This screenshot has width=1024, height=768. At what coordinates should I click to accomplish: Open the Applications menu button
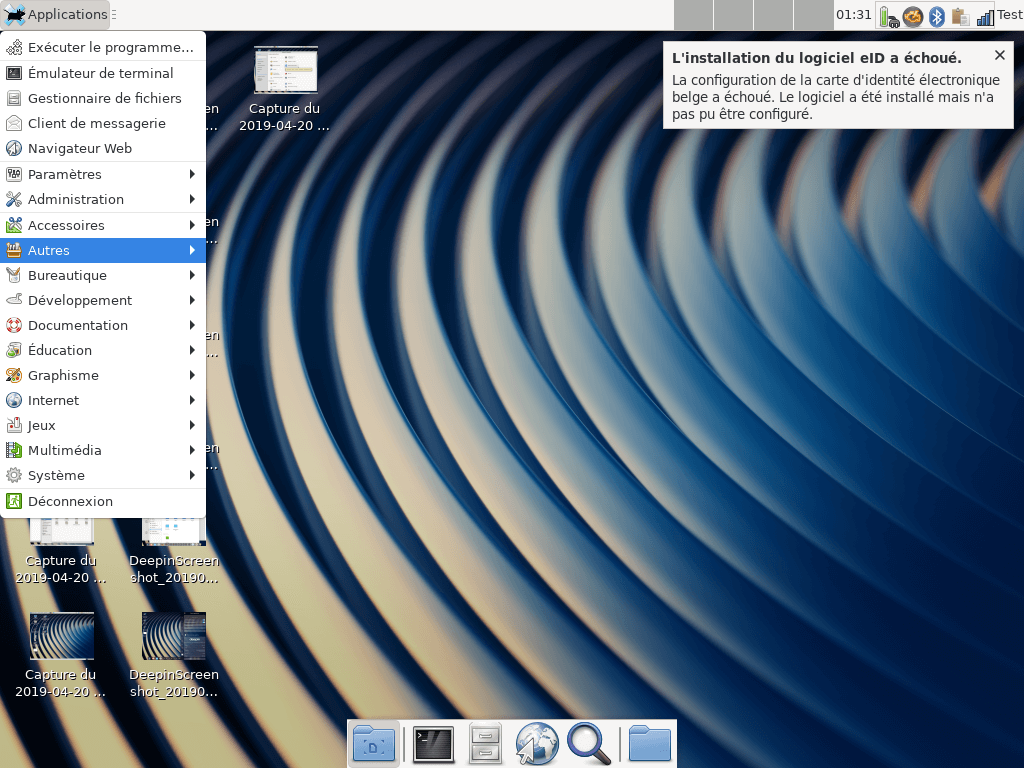56,14
